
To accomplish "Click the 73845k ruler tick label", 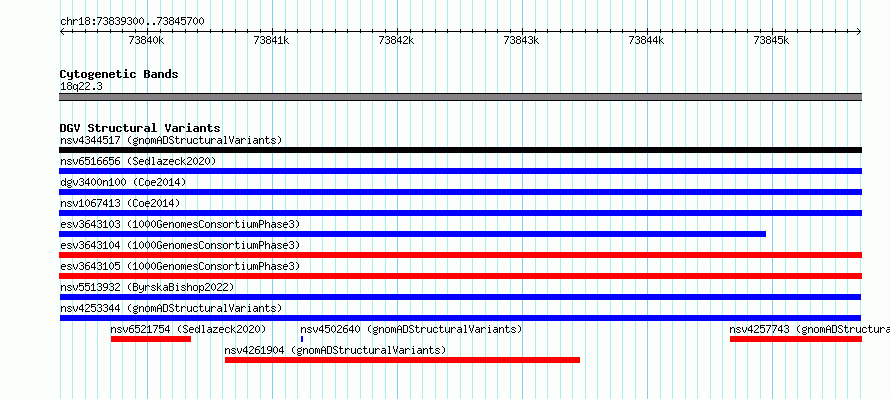I will tap(771, 40).
